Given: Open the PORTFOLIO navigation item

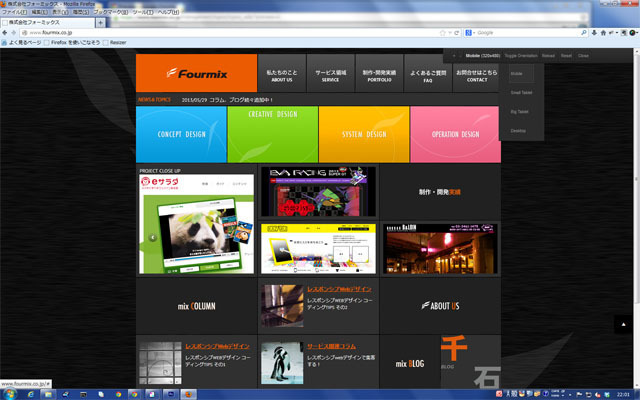Looking at the screenshot, I should point(379,74).
